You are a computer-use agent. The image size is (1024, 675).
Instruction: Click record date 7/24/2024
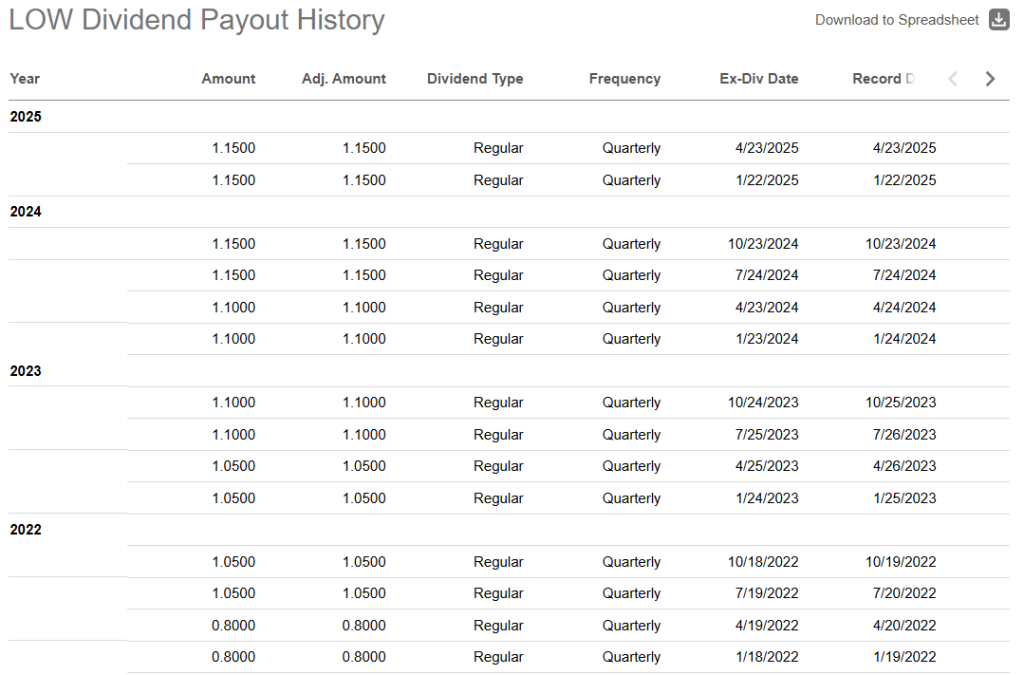coord(904,275)
